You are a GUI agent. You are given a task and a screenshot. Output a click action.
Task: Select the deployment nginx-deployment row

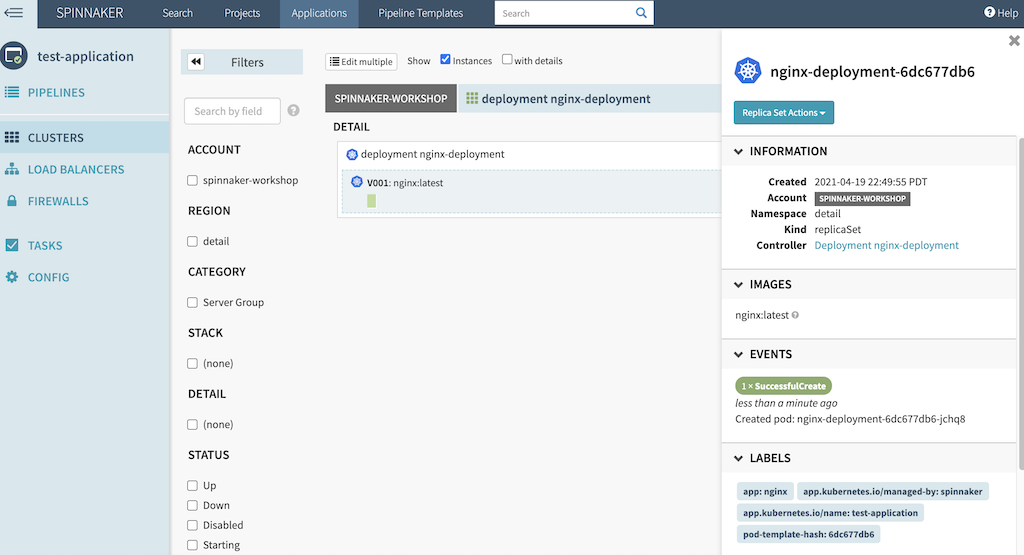[529, 154]
